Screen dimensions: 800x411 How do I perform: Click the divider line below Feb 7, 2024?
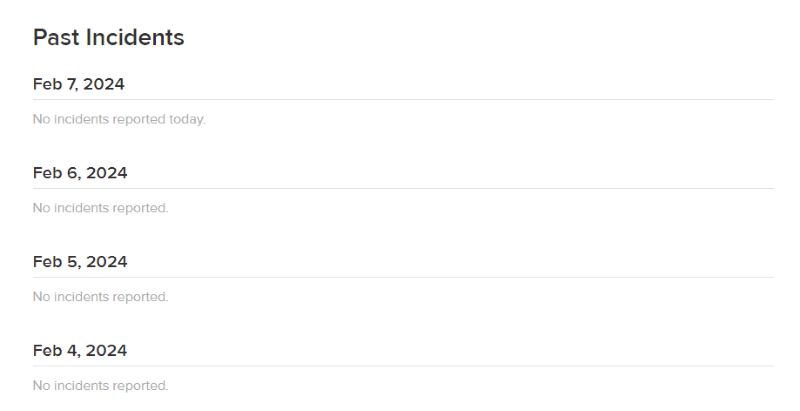tap(404, 99)
